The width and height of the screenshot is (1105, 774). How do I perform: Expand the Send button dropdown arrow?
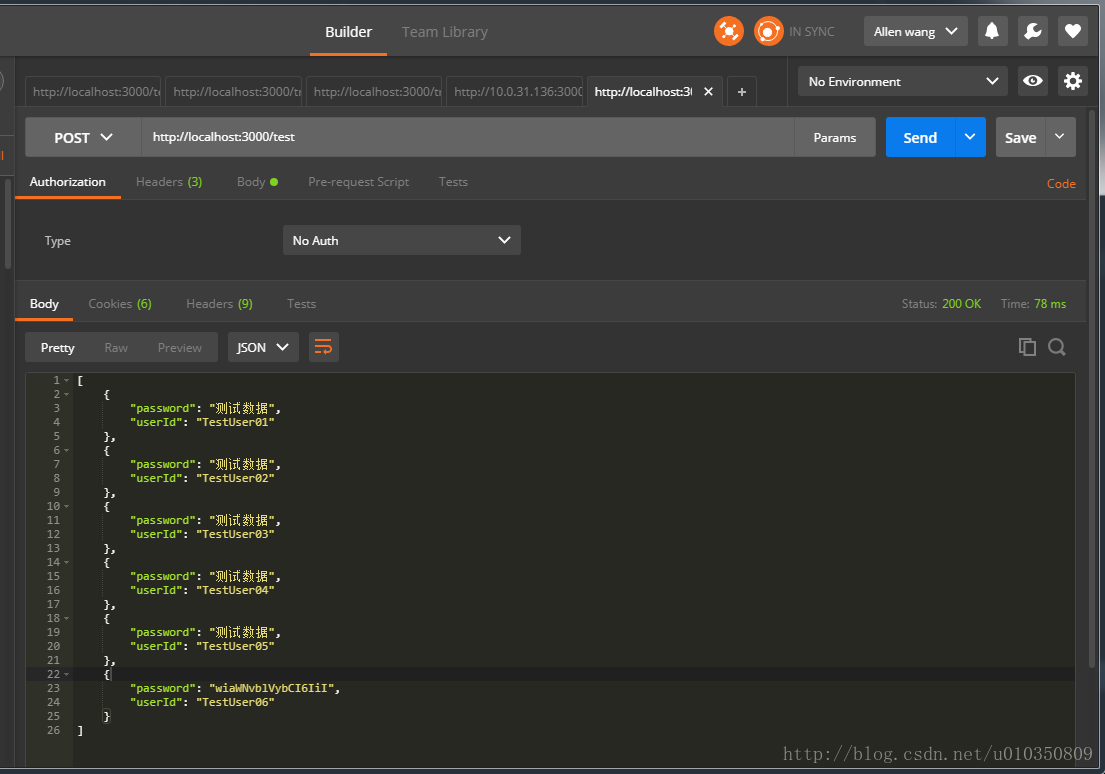[970, 137]
